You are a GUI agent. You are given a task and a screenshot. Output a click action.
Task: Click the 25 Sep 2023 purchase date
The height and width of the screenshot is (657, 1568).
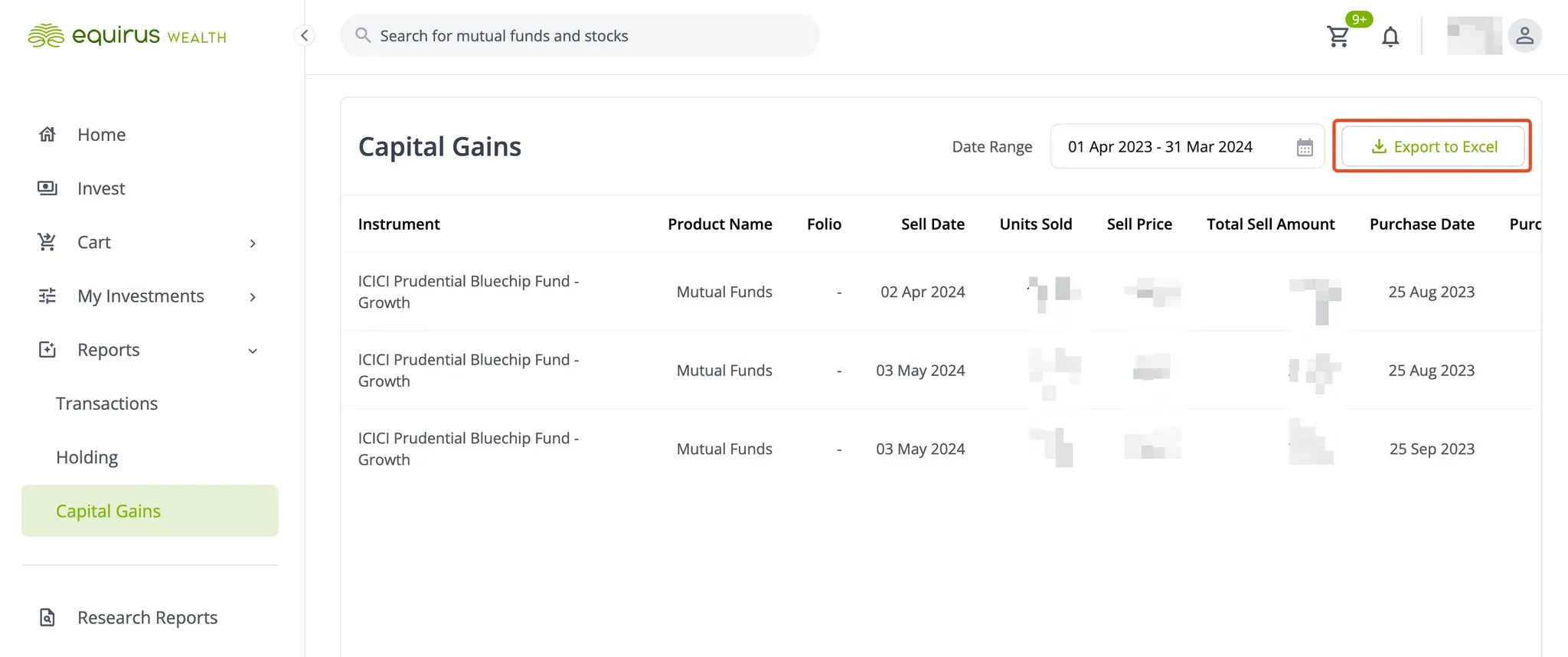click(1432, 449)
